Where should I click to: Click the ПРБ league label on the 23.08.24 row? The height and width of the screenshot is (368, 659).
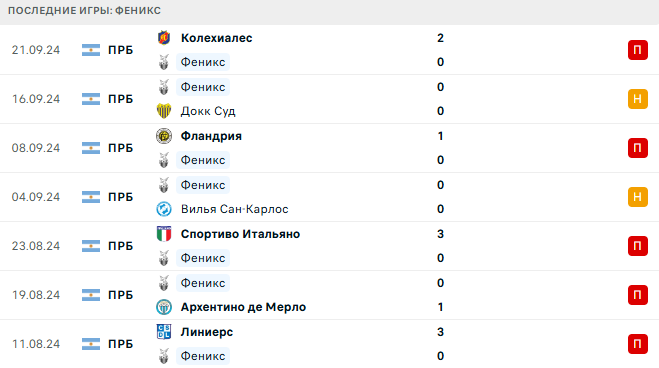tap(121, 246)
